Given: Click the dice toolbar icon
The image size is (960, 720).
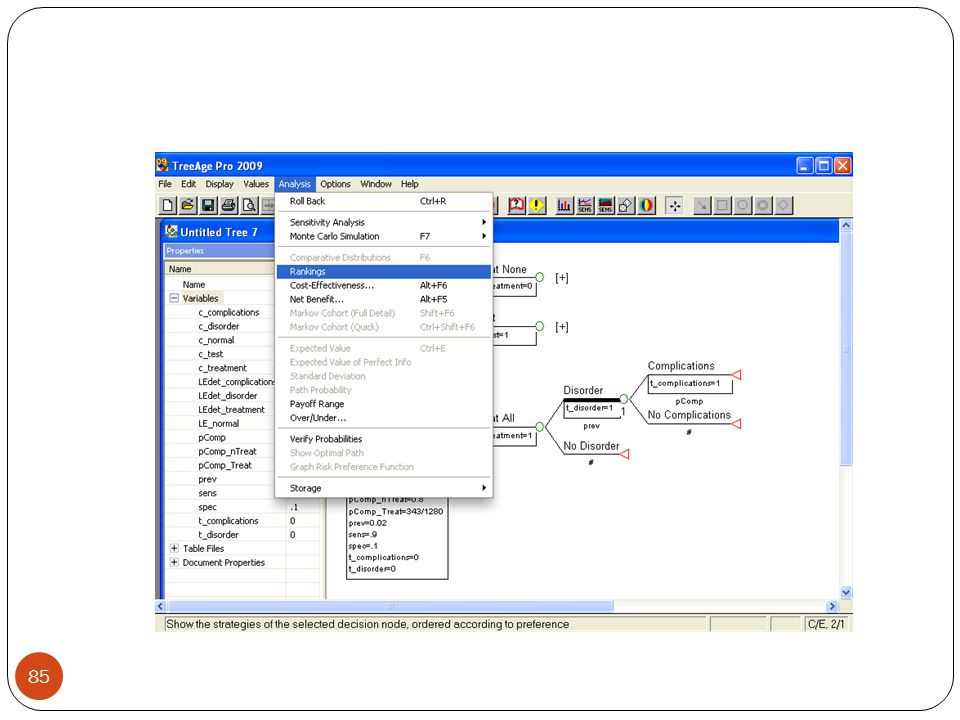Looking at the screenshot, I should tap(625, 205).
